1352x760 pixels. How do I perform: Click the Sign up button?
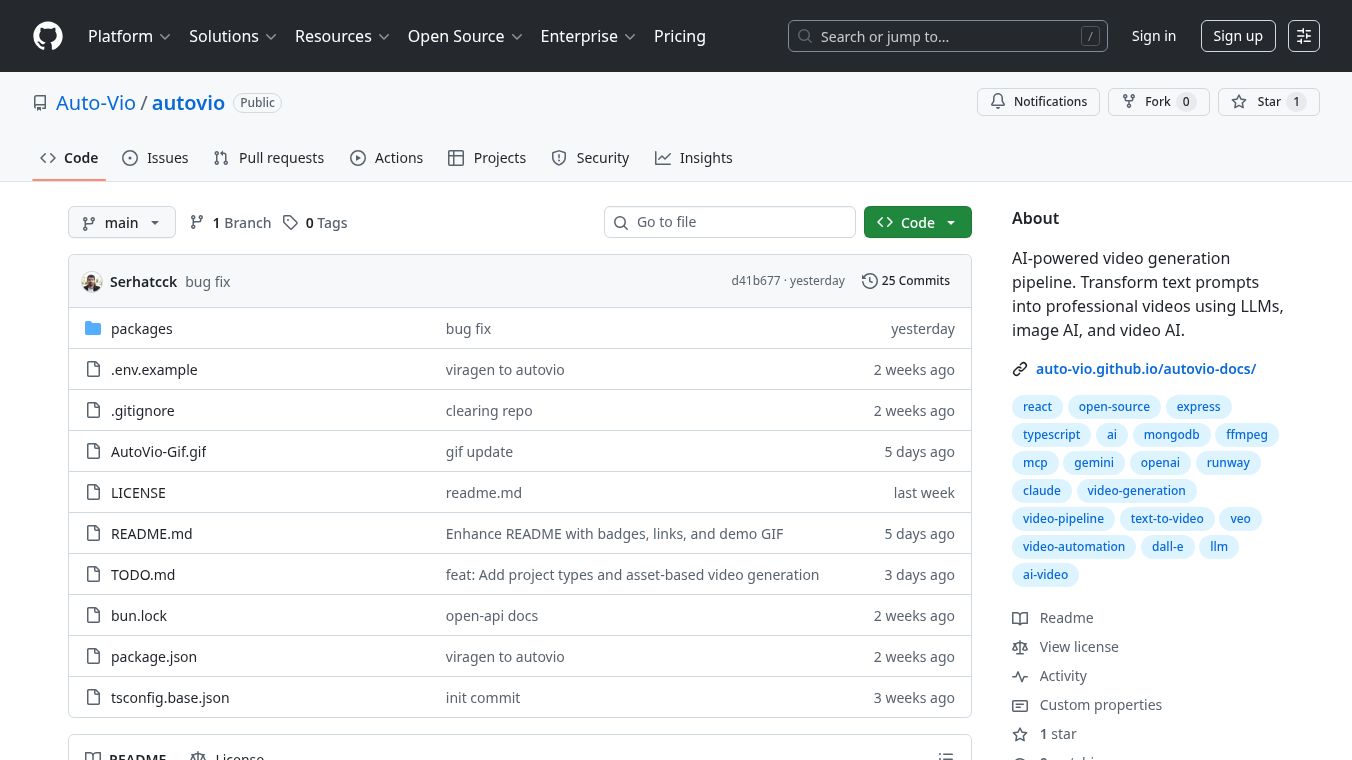1237,36
